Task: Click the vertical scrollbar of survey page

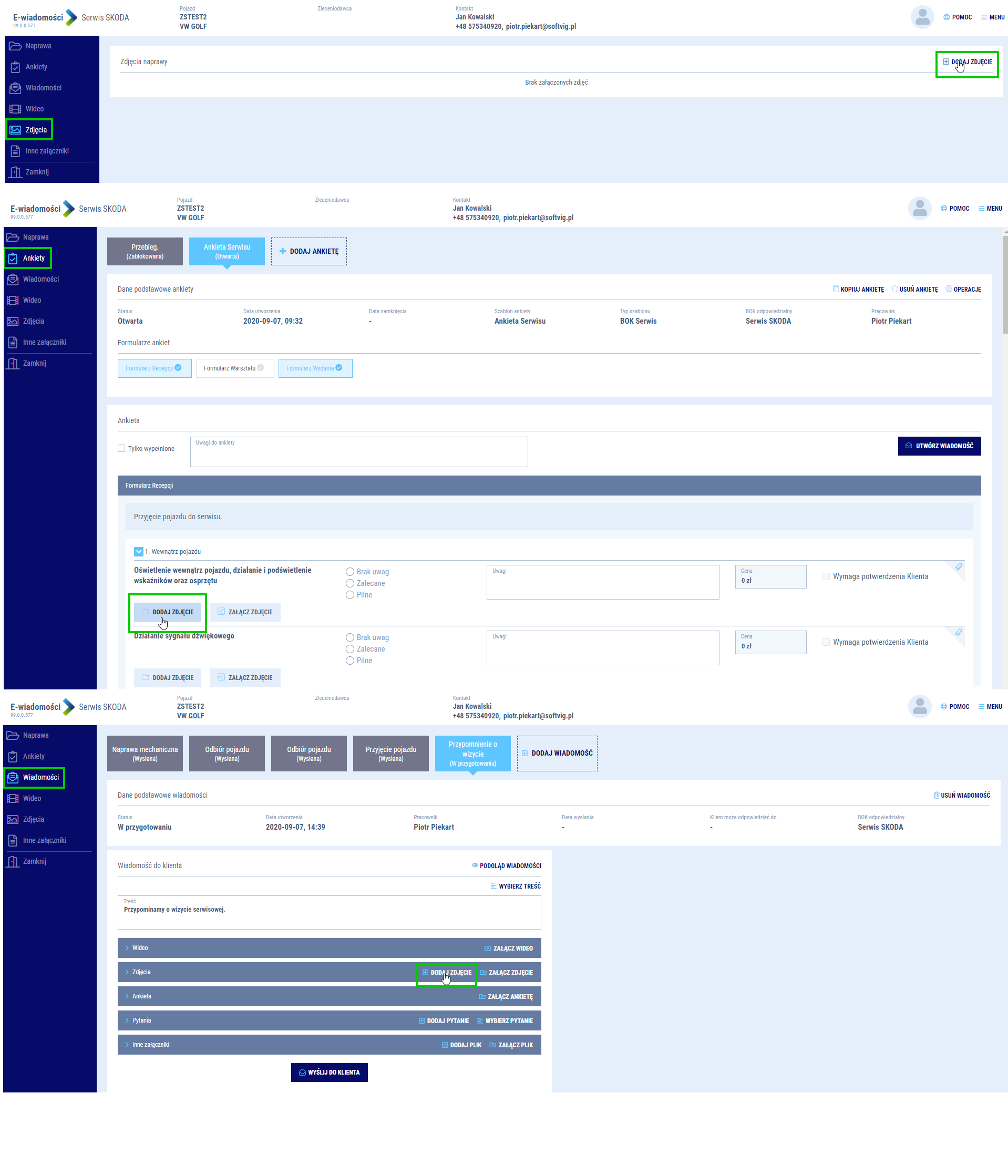Action: coord(1005,284)
